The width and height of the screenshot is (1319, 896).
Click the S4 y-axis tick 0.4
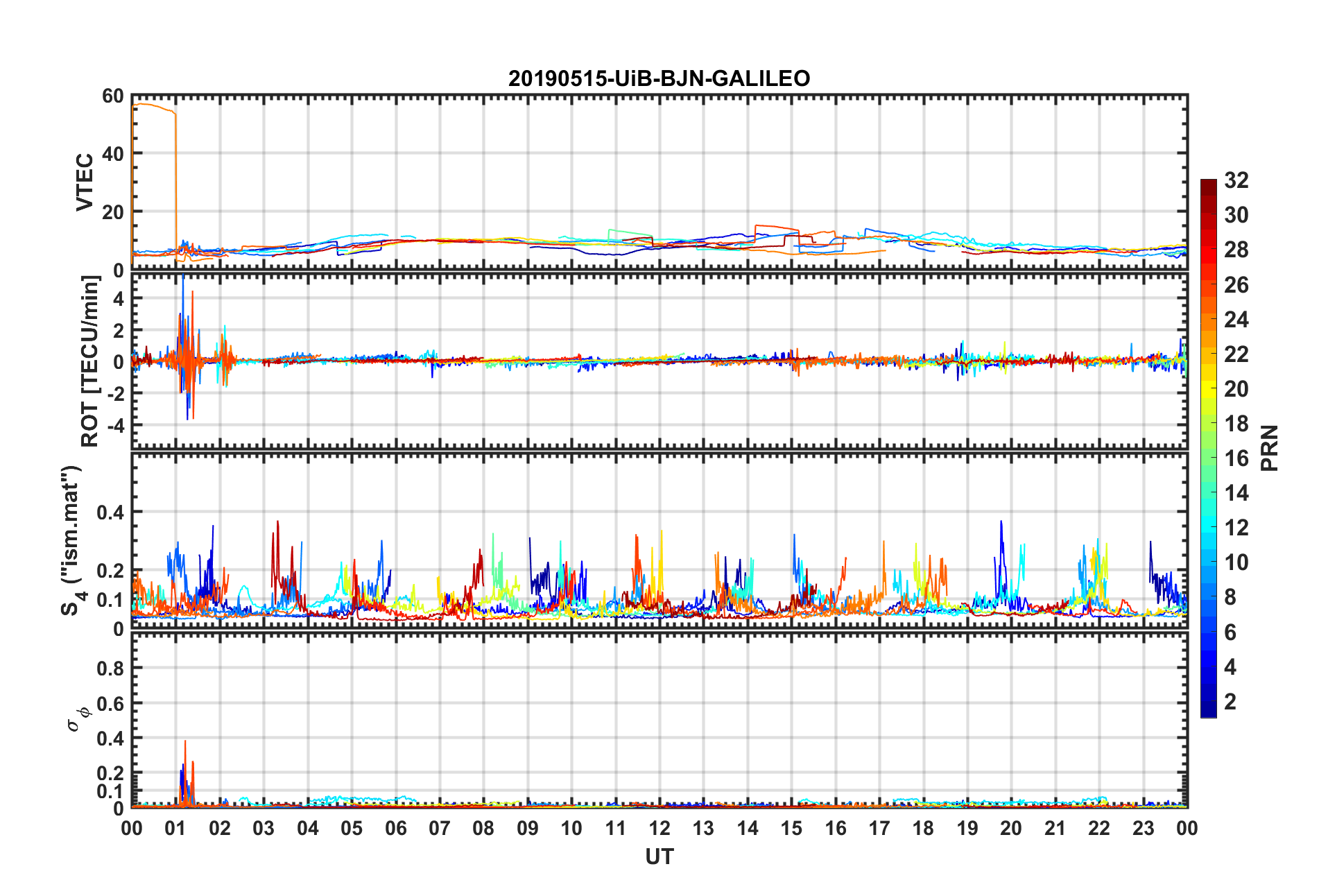point(110,512)
